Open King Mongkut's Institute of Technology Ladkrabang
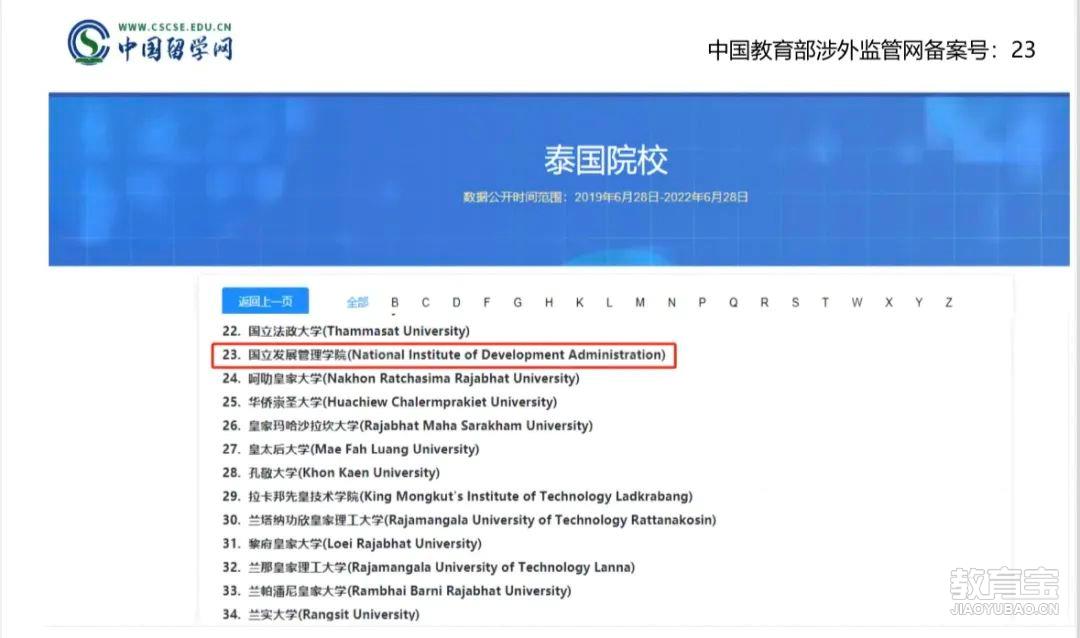Image resolution: width=1080 pixels, height=638 pixels. pyautogui.click(x=457, y=496)
